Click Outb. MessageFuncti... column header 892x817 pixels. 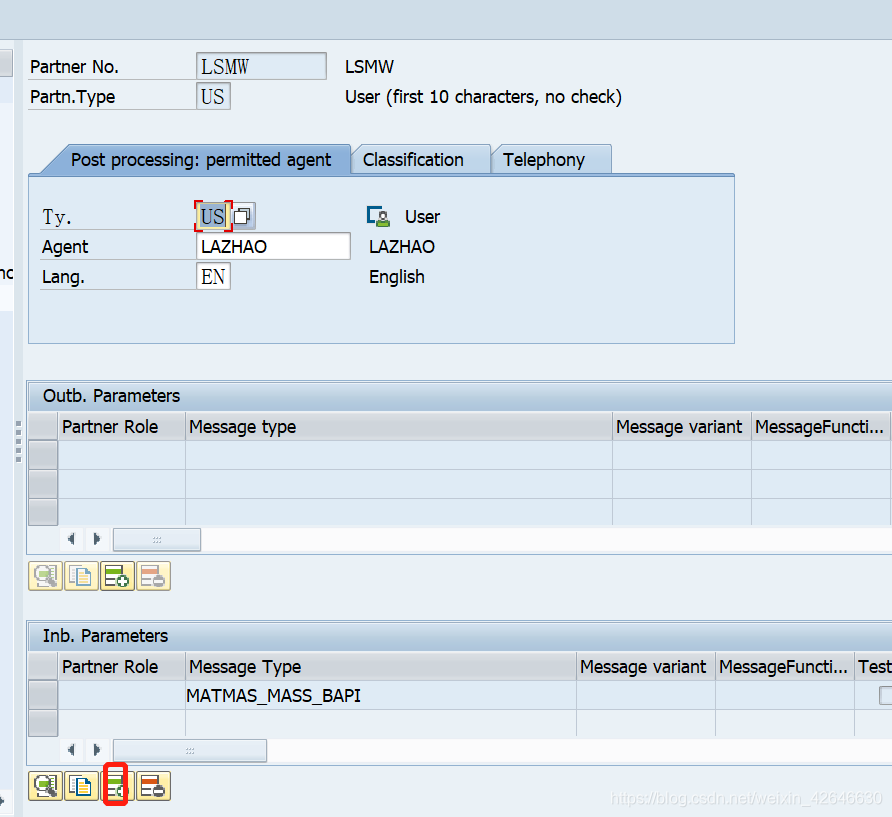[x=820, y=427]
